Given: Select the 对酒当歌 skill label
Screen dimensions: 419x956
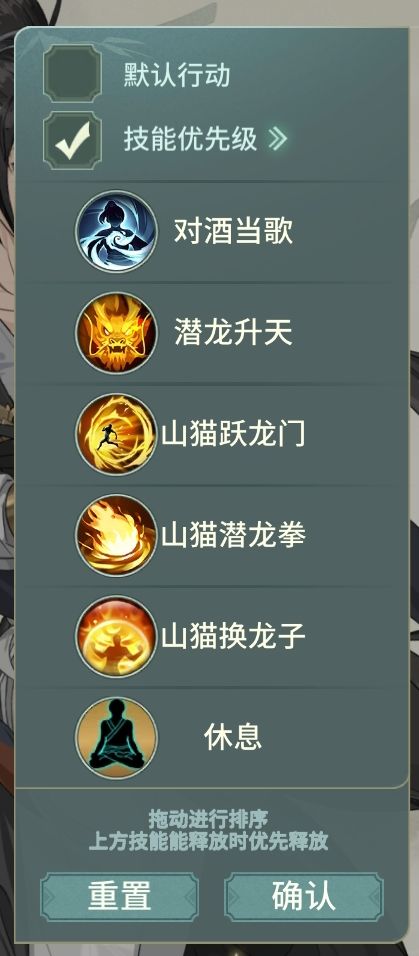Looking at the screenshot, I should pos(234,232).
